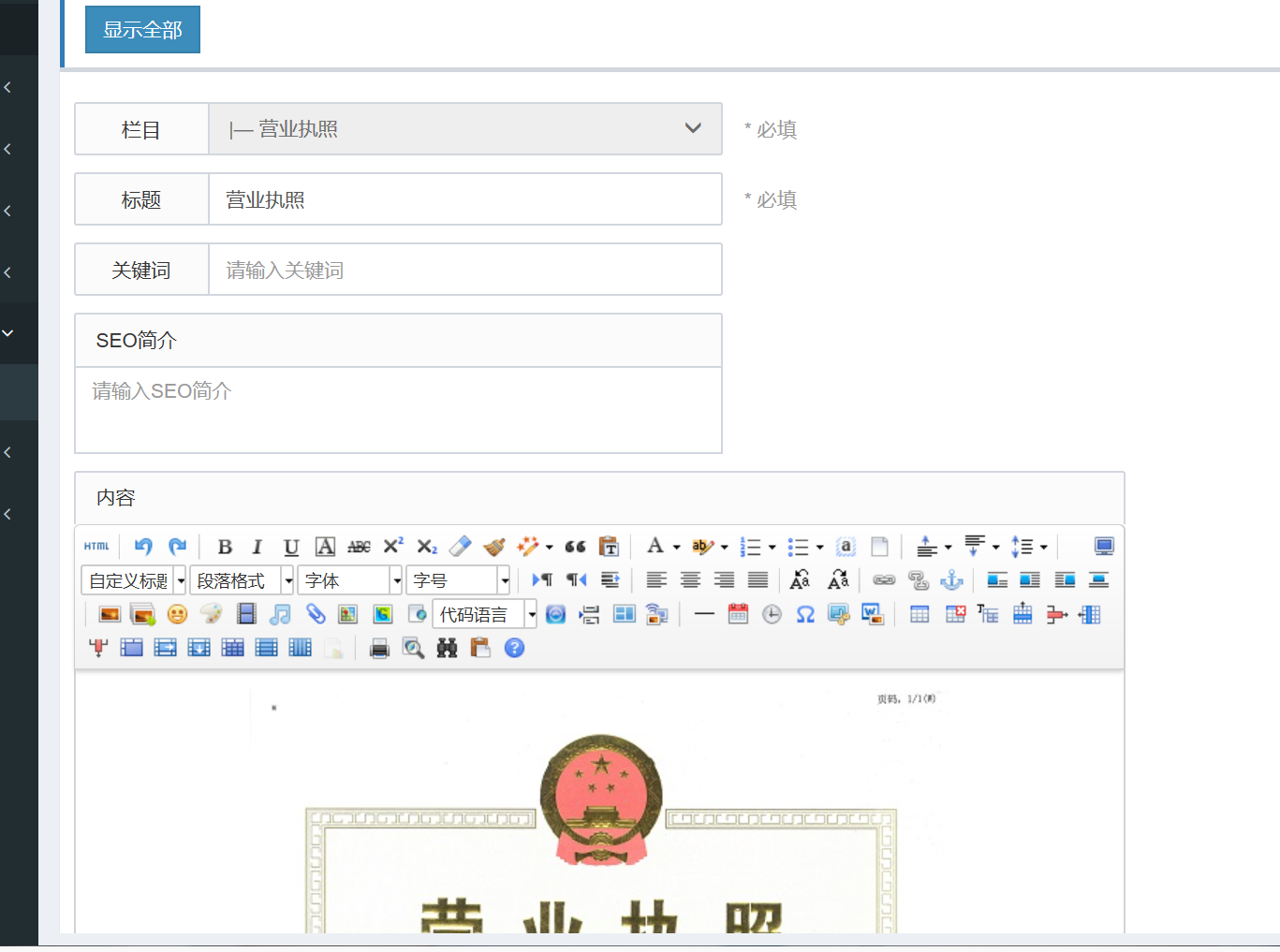
Task: Open the 自定义标题 dropdown
Action: pyautogui.click(x=133, y=580)
